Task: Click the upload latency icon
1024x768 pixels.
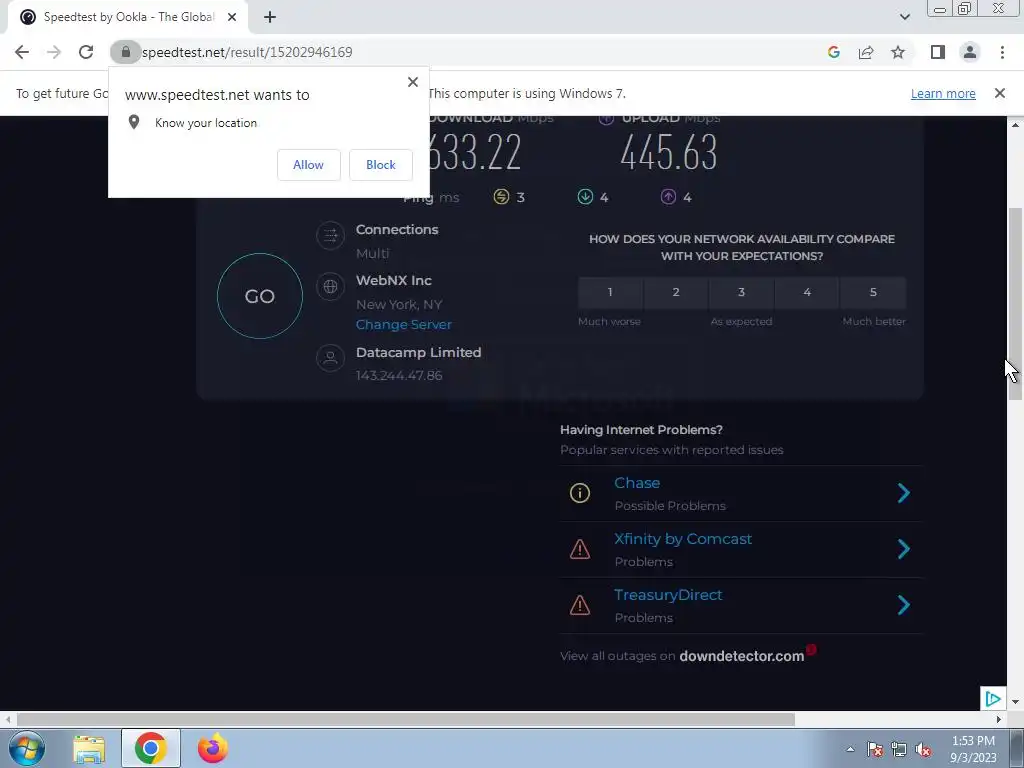Action: pos(668,197)
